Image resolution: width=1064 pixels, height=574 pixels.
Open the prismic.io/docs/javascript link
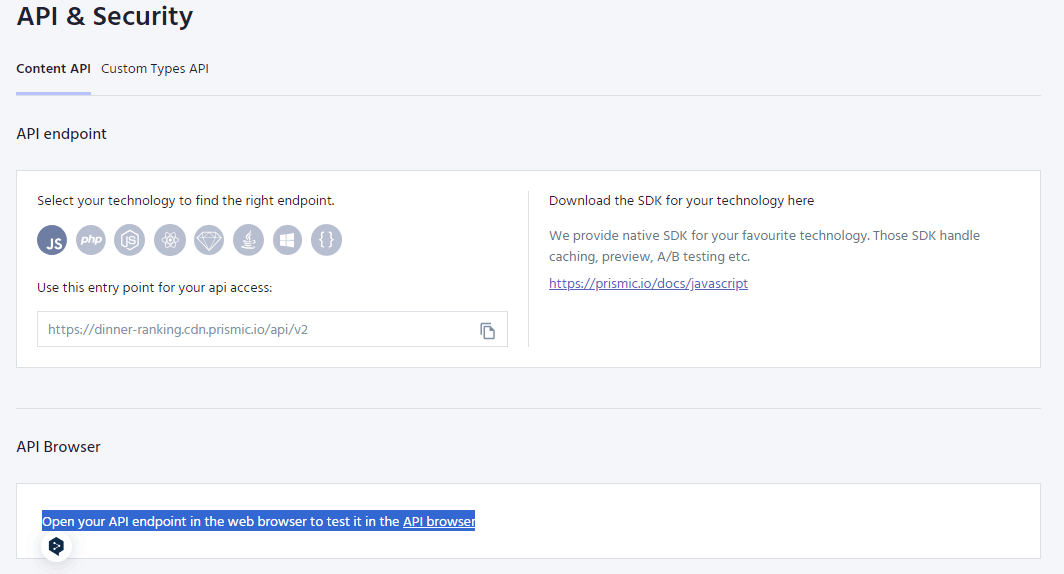pyautogui.click(x=648, y=284)
